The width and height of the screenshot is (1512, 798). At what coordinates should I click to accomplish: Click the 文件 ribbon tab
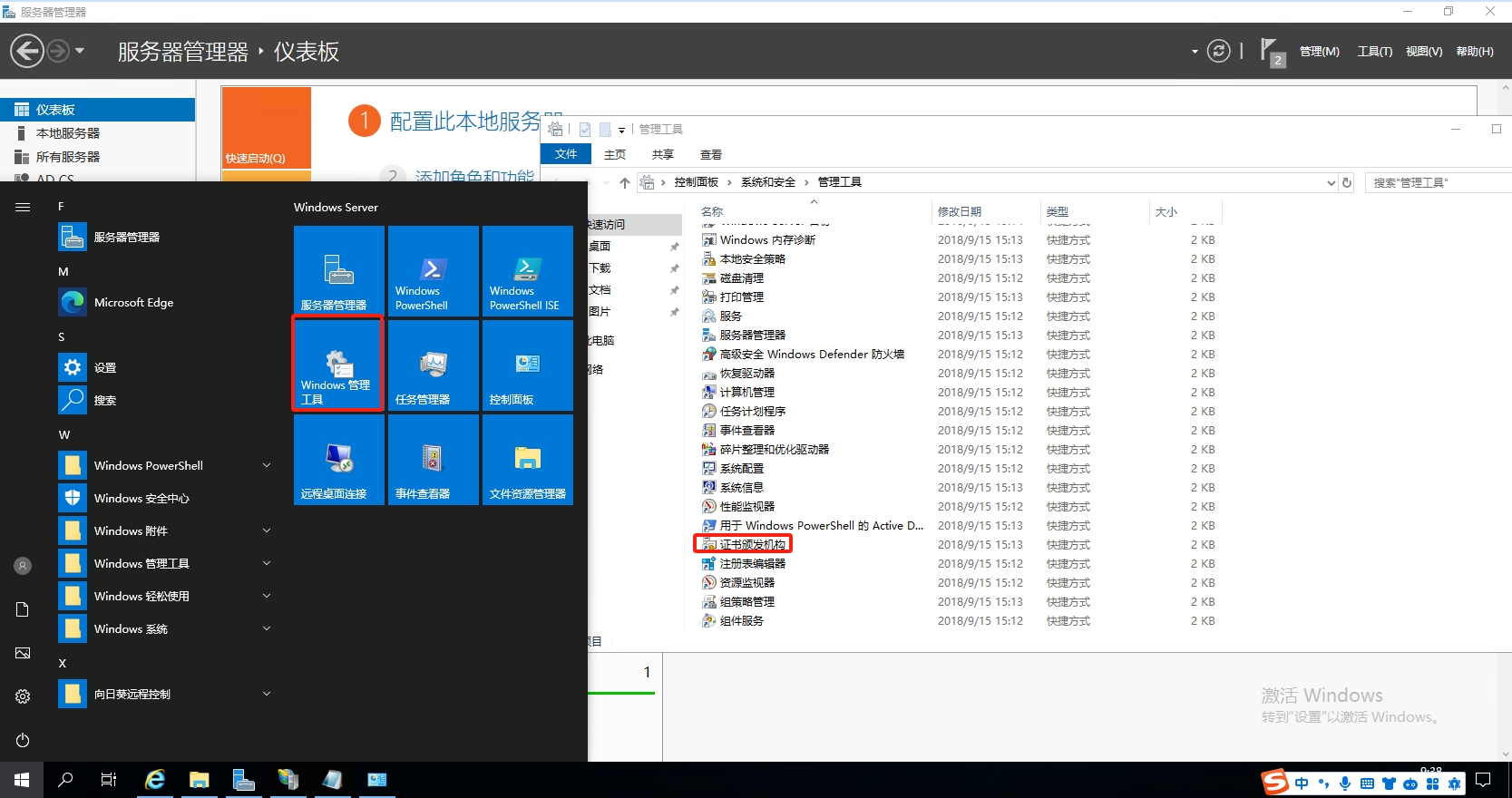(566, 154)
